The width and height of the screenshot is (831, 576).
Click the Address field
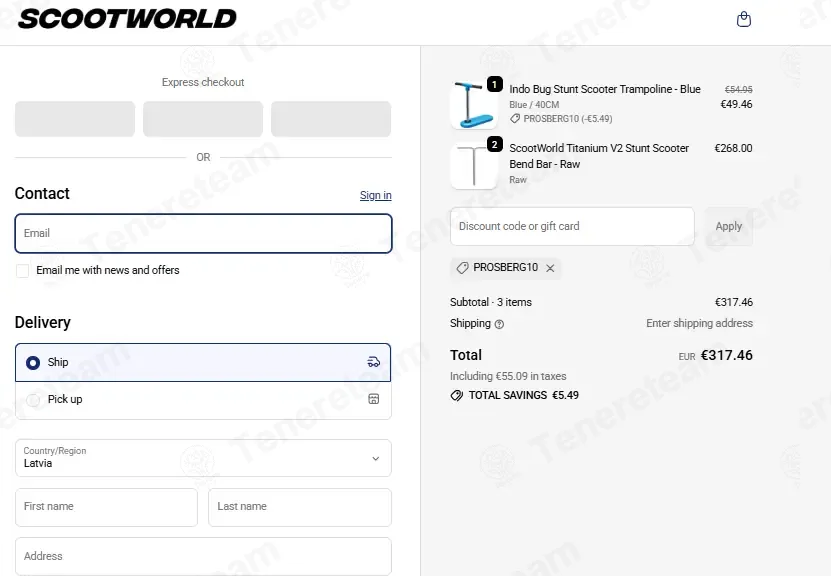(x=204, y=556)
